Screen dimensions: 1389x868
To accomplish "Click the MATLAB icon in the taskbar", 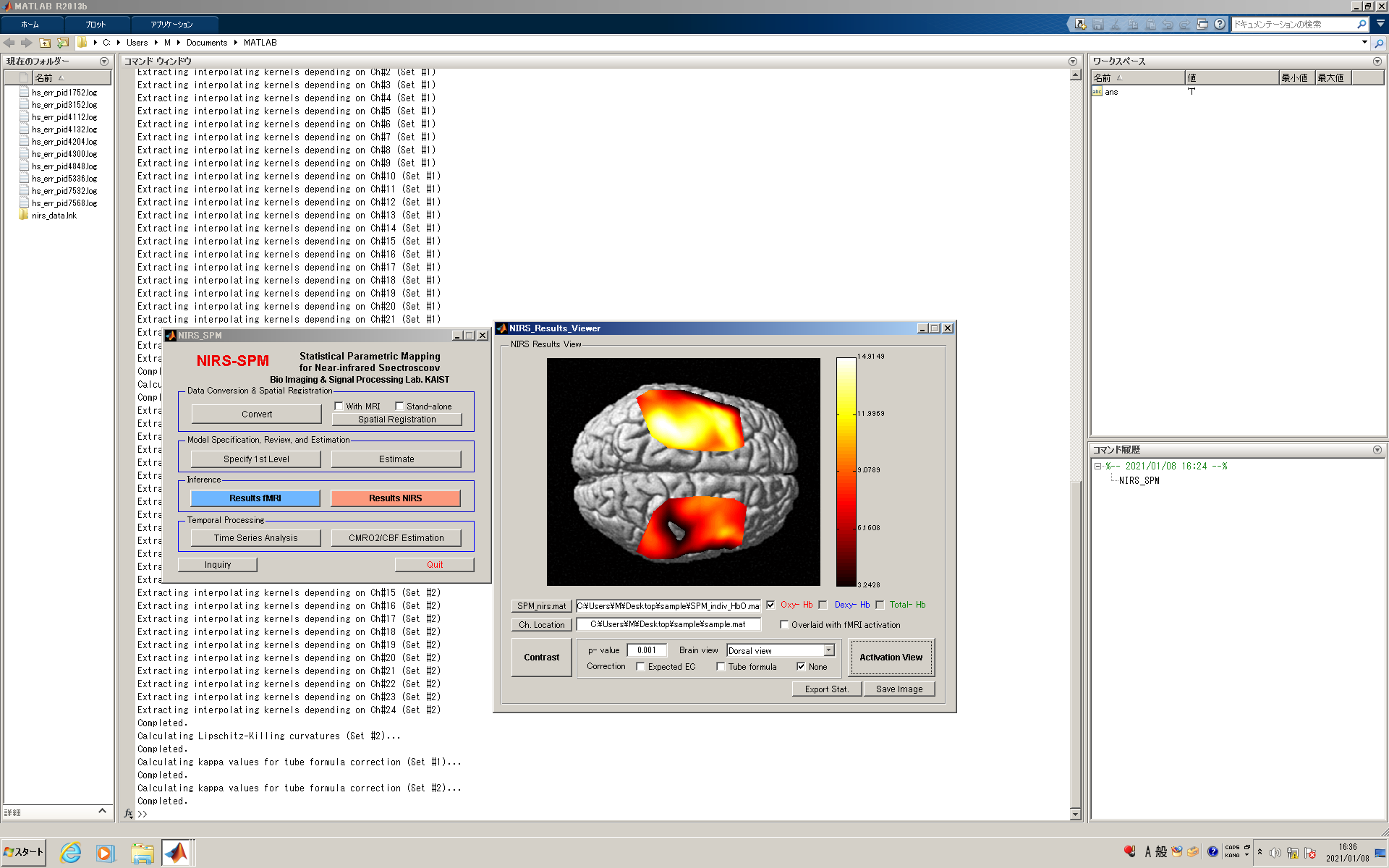I will [176, 853].
